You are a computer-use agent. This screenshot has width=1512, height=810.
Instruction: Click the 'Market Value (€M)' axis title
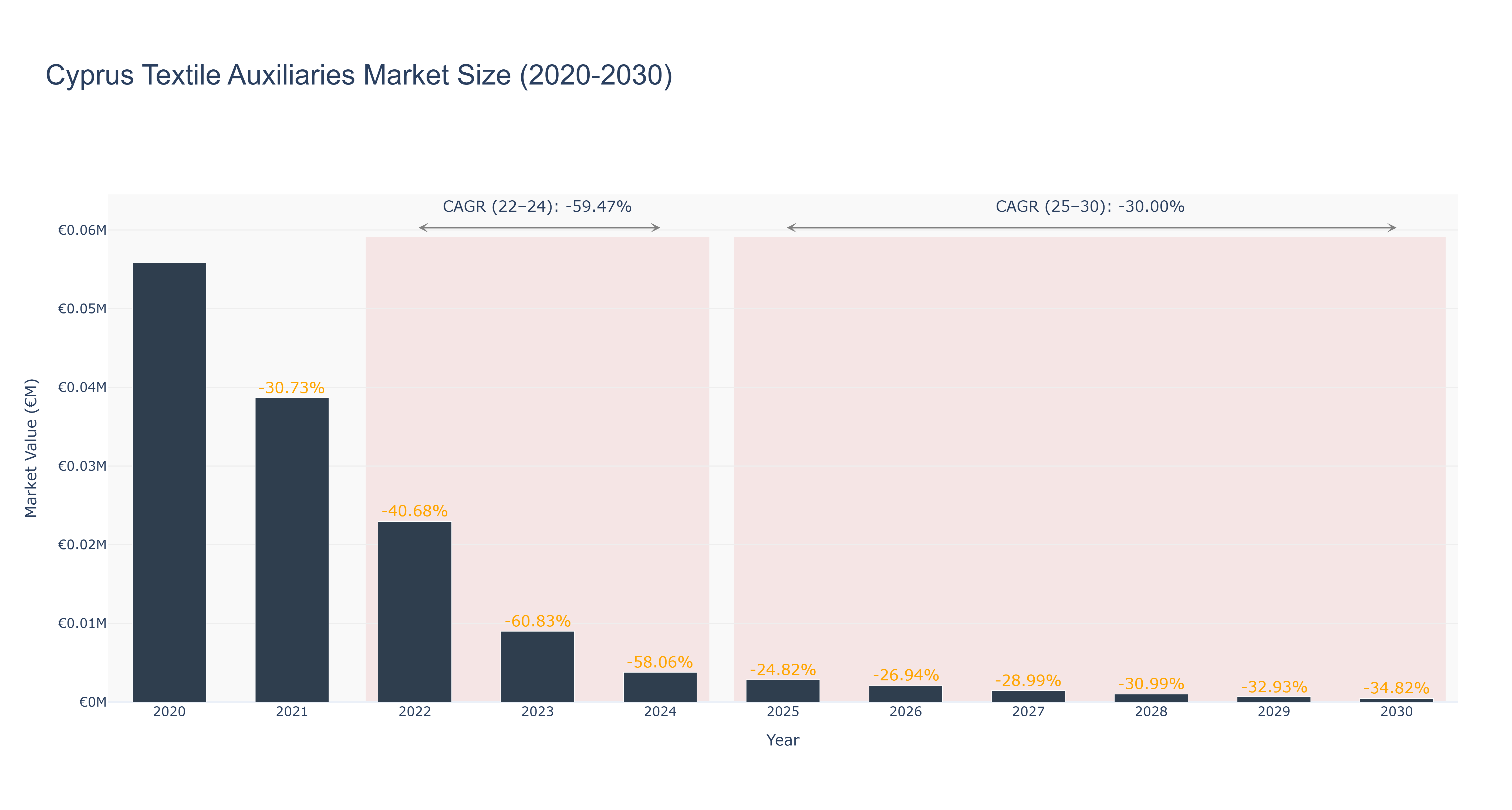[x=31, y=448]
